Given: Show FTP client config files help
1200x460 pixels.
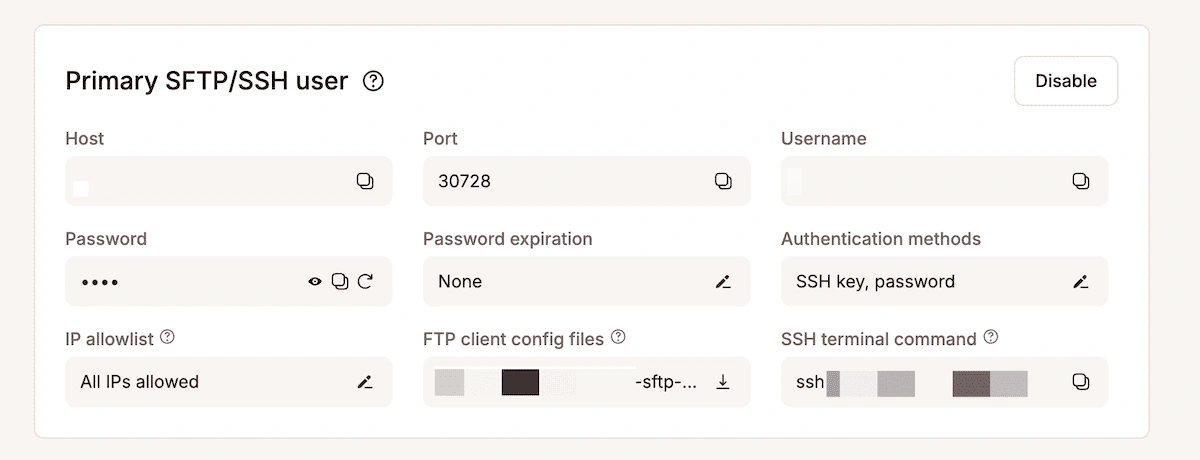Looking at the screenshot, I should pyautogui.click(x=618, y=338).
